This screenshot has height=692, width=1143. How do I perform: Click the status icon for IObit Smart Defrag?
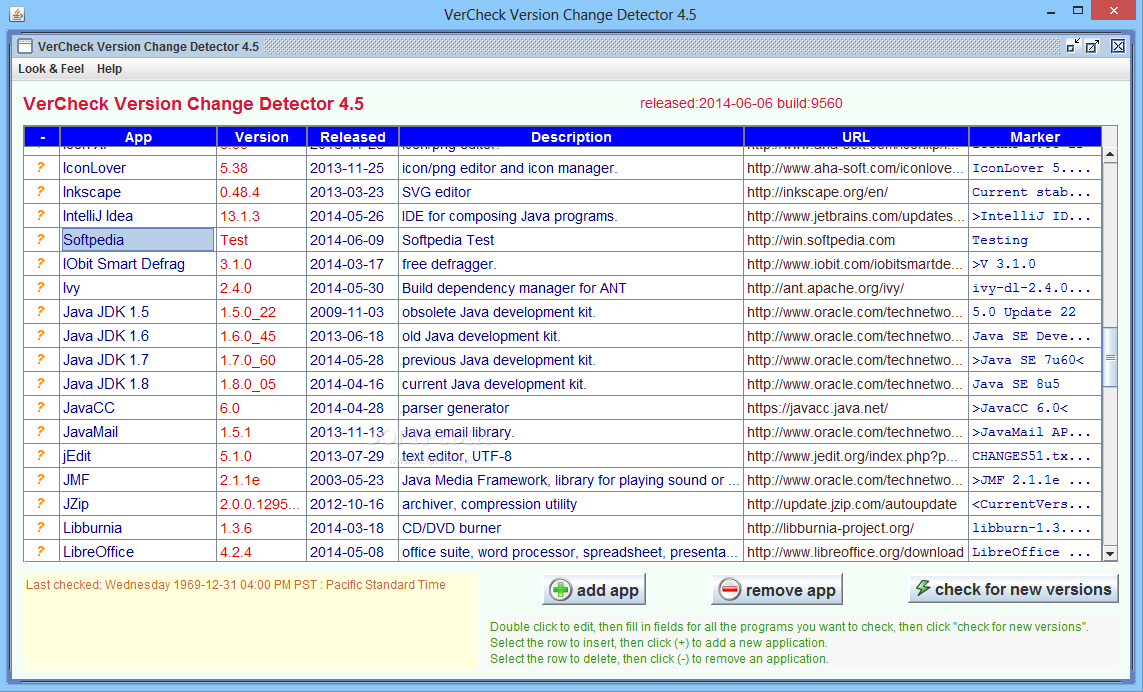[x=41, y=264]
